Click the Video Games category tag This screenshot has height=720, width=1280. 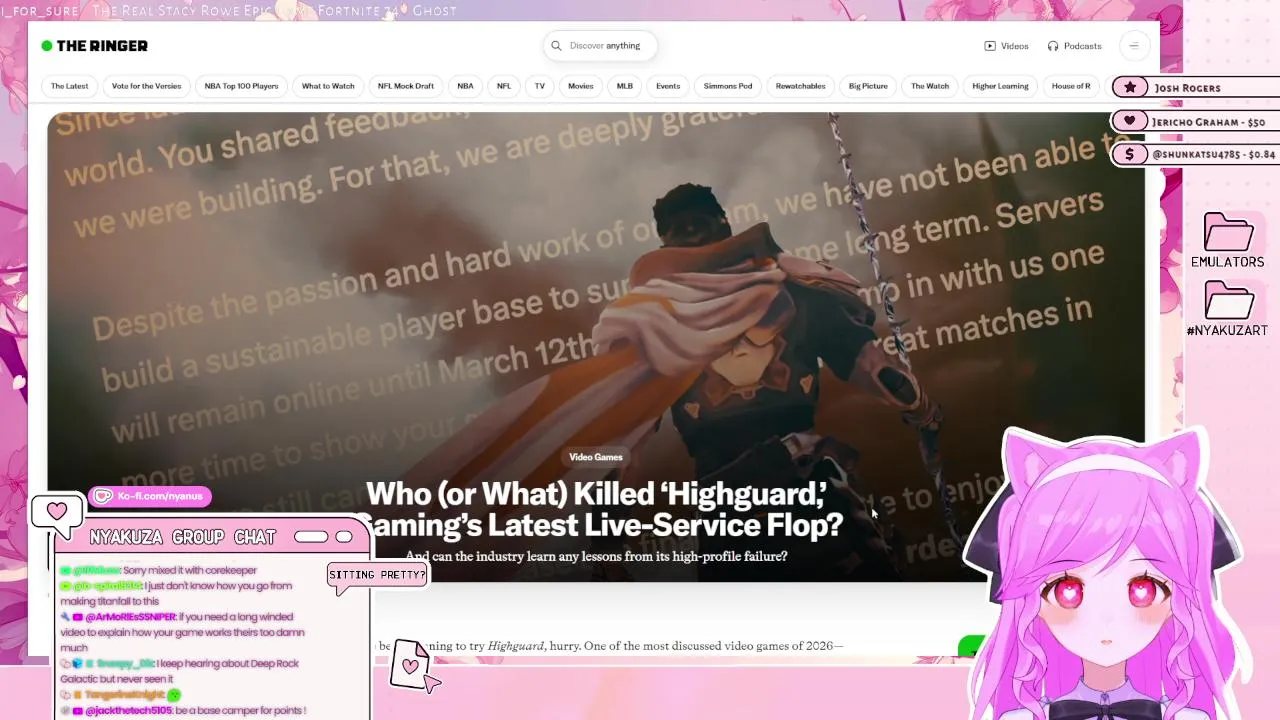click(x=596, y=457)
